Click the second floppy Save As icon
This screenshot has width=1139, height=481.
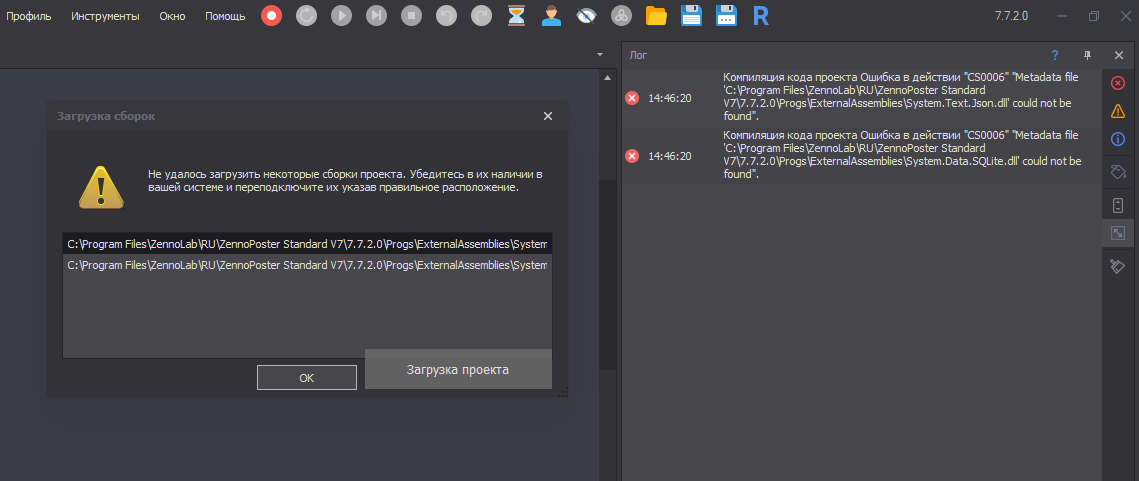(726, 15)
